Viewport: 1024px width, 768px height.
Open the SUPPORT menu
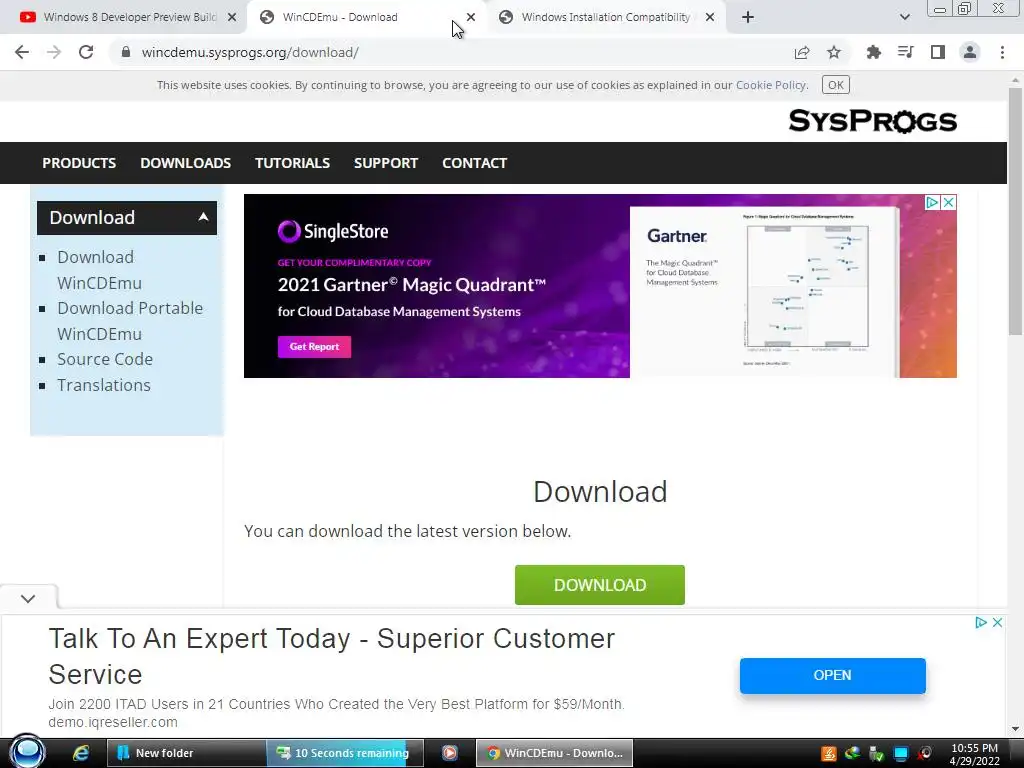coord(386,163)
